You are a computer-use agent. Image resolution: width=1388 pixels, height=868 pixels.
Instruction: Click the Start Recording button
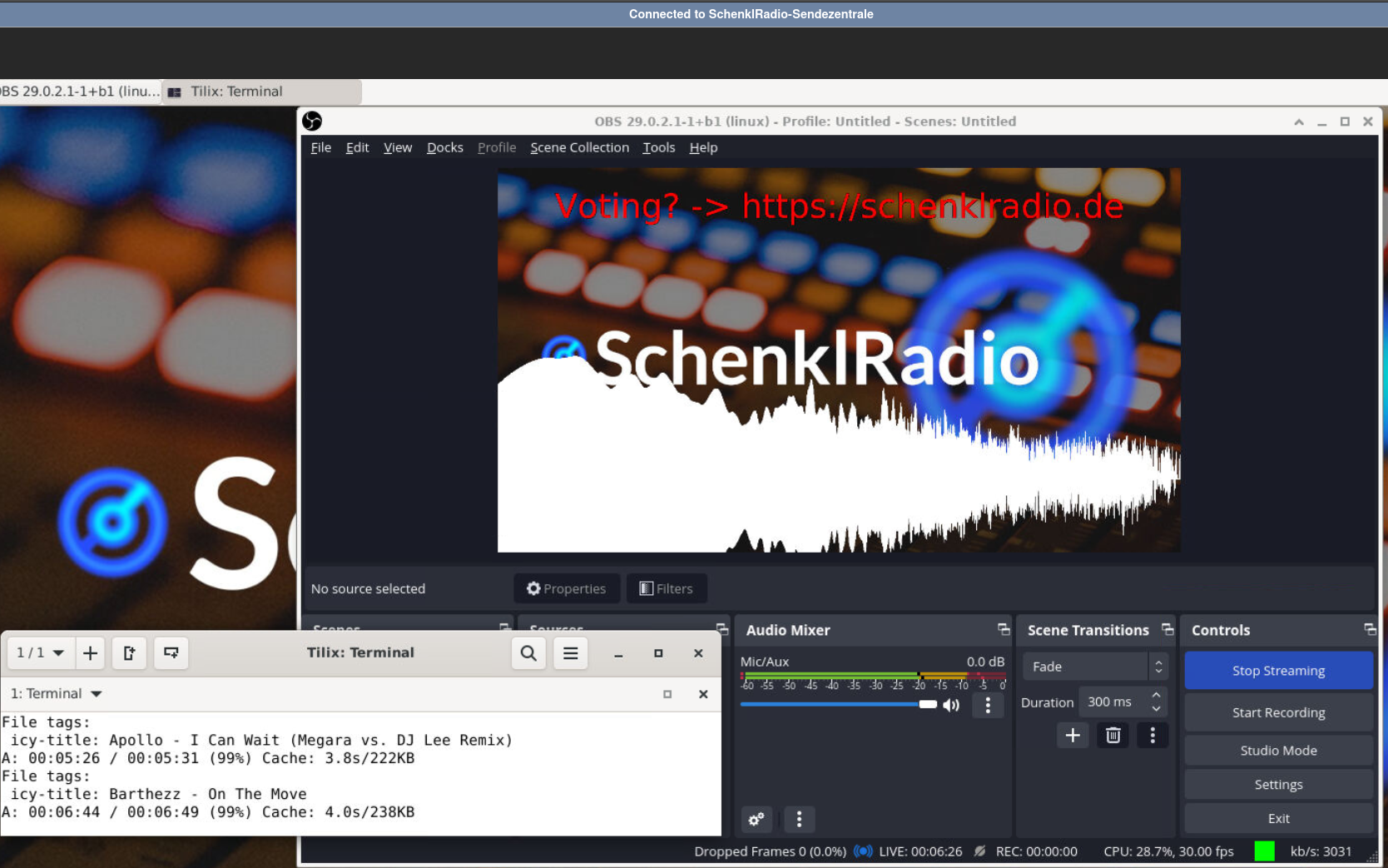click(x=1278, y=712)
